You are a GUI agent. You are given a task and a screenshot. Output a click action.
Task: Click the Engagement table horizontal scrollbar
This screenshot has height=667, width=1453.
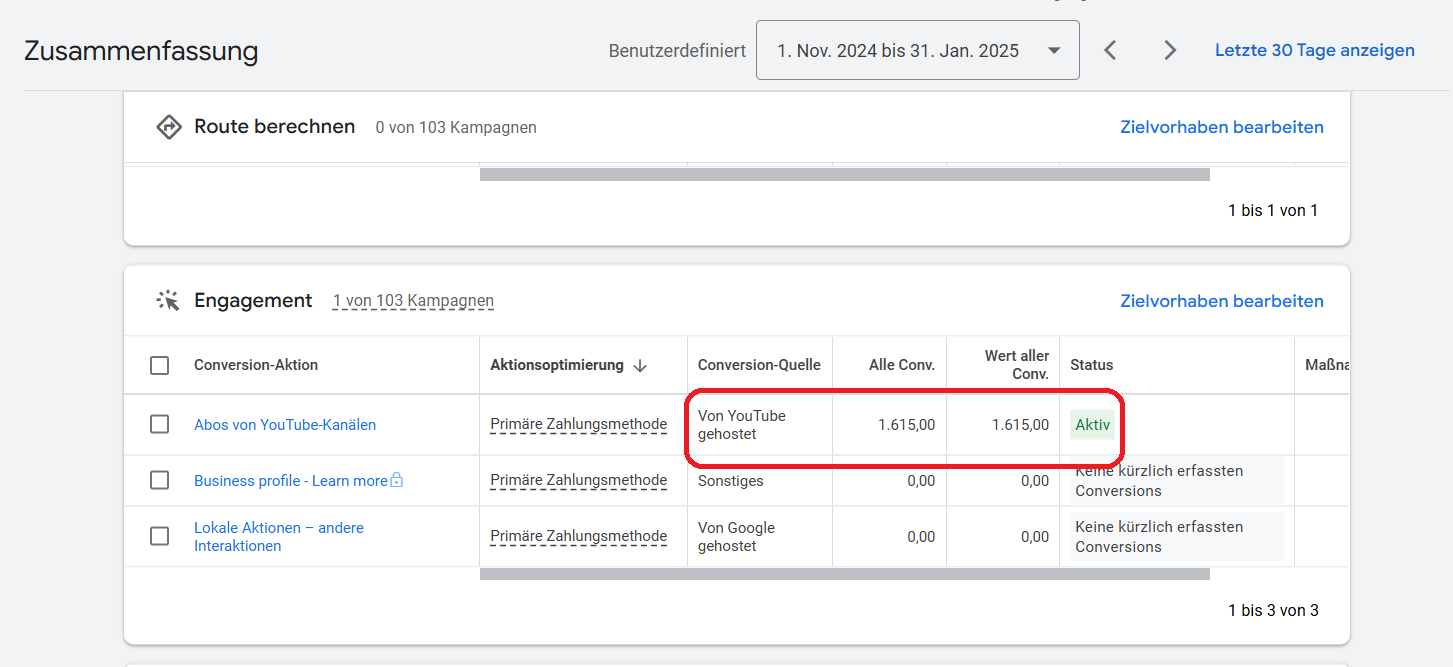click(x=845, y=574)
